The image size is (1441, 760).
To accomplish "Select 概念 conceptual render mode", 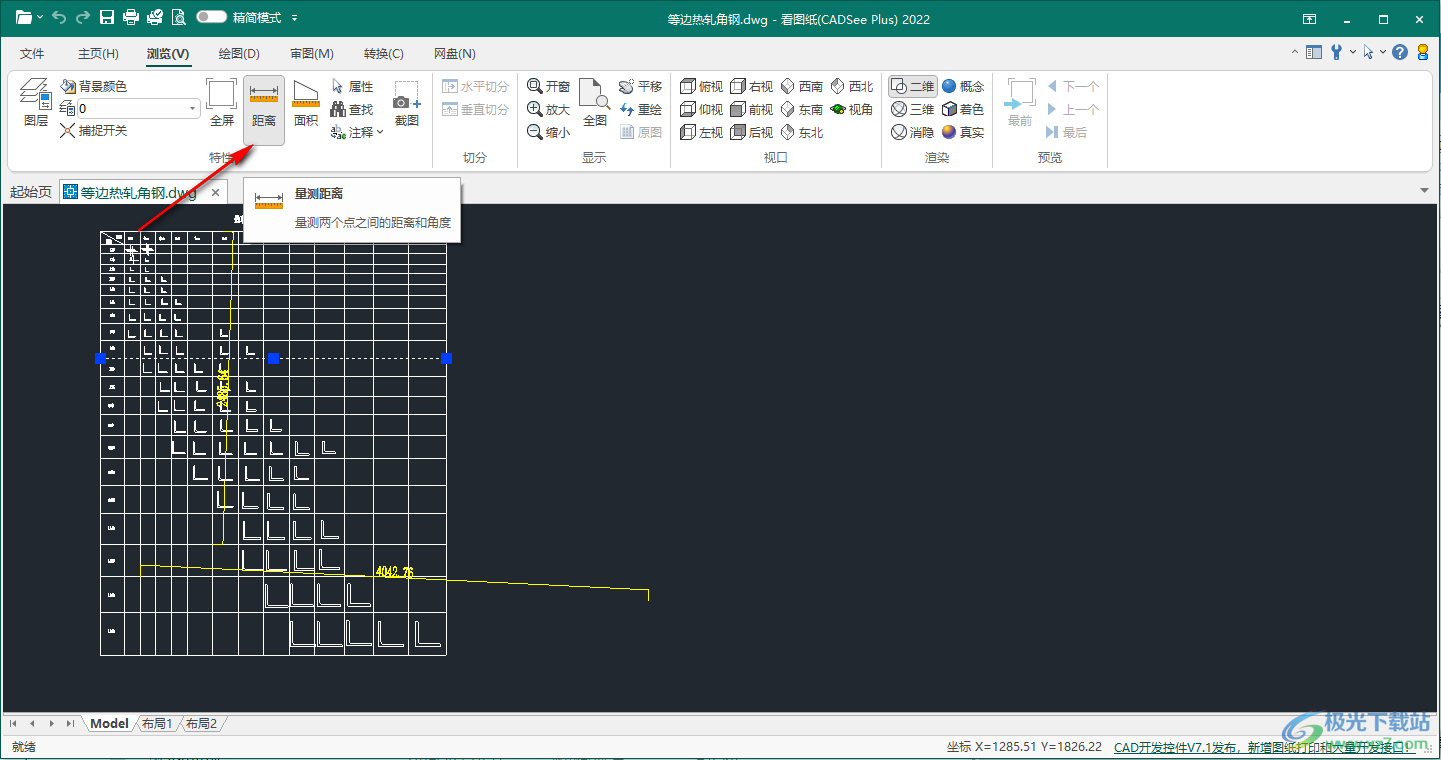I will click(x=963, y=87).
